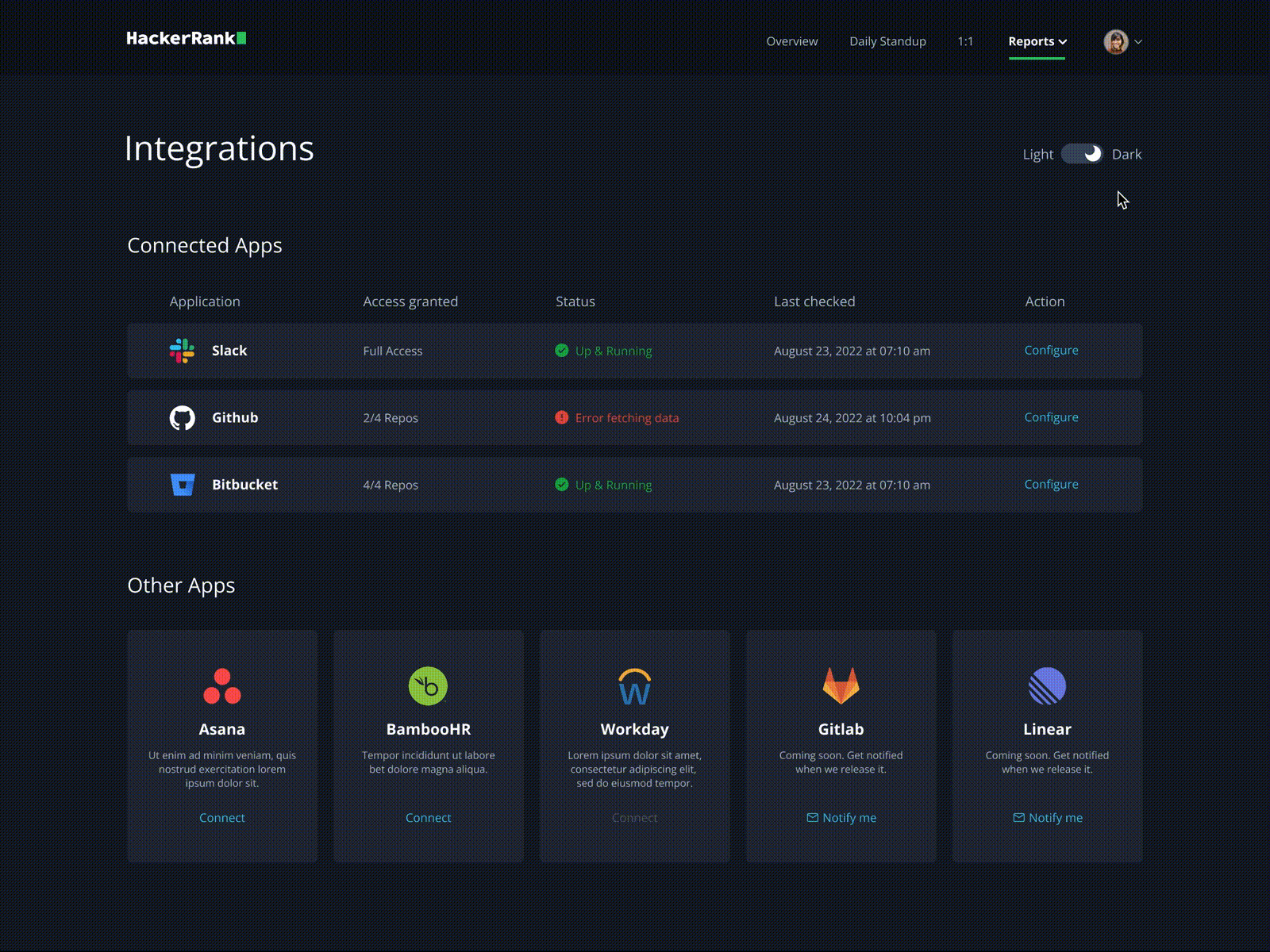Connect the Asana app
This screenshot has width=1270, height=952.
click(221, 818)
